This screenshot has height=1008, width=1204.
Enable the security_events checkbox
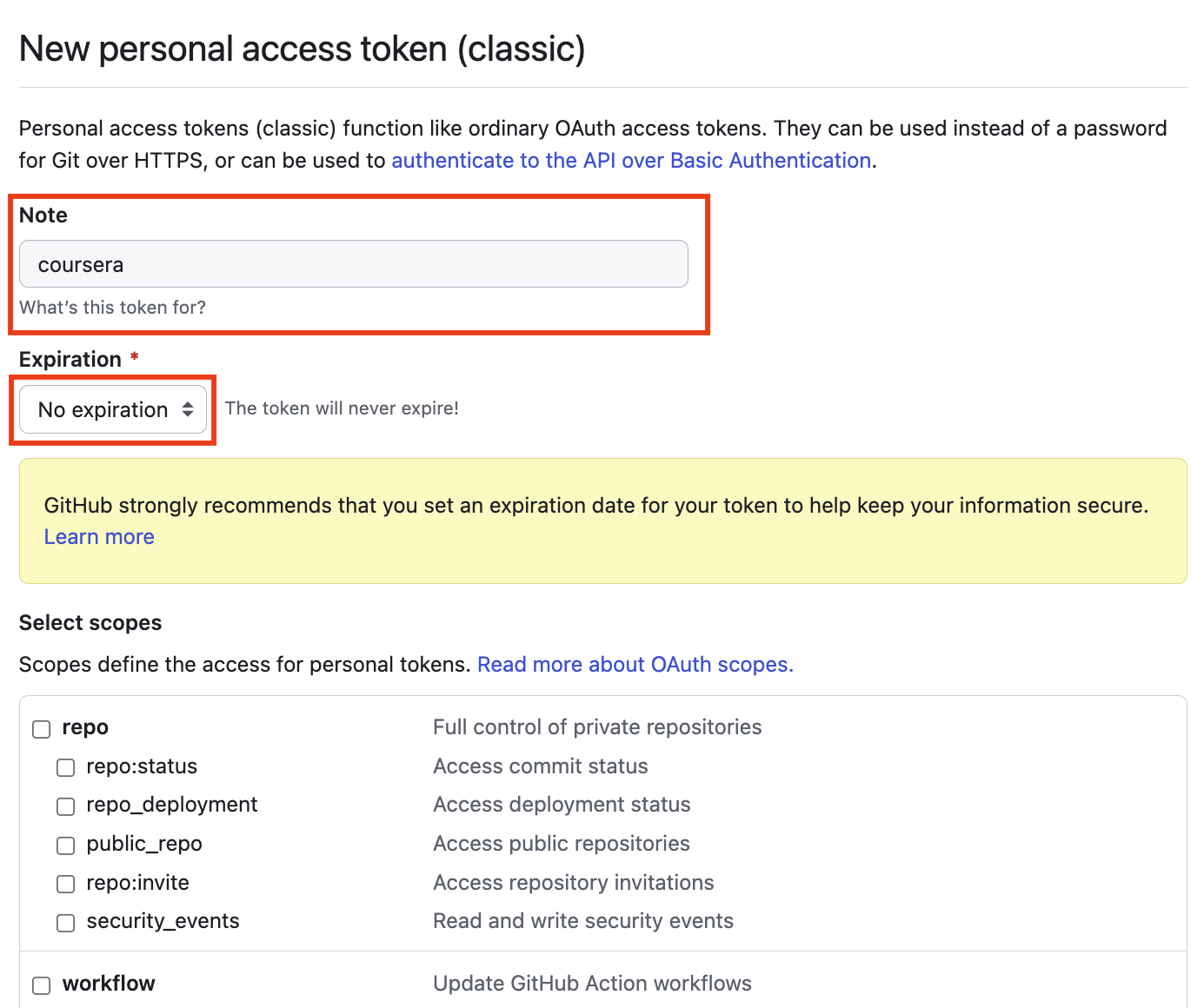tap(66, 923)
